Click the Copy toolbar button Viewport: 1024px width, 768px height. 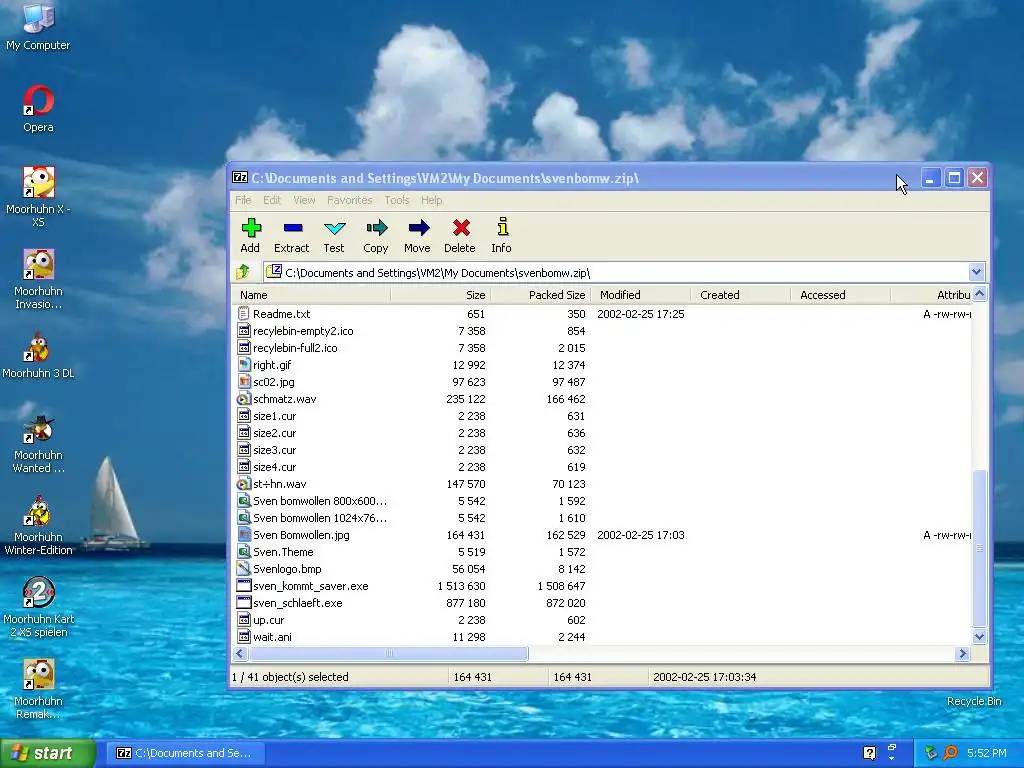point(376,235)
